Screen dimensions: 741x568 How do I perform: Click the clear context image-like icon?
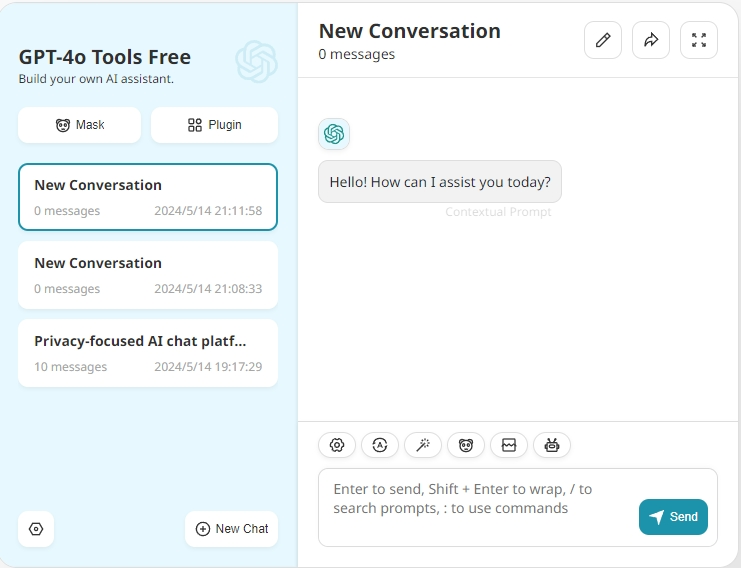[x=509, y=446]
